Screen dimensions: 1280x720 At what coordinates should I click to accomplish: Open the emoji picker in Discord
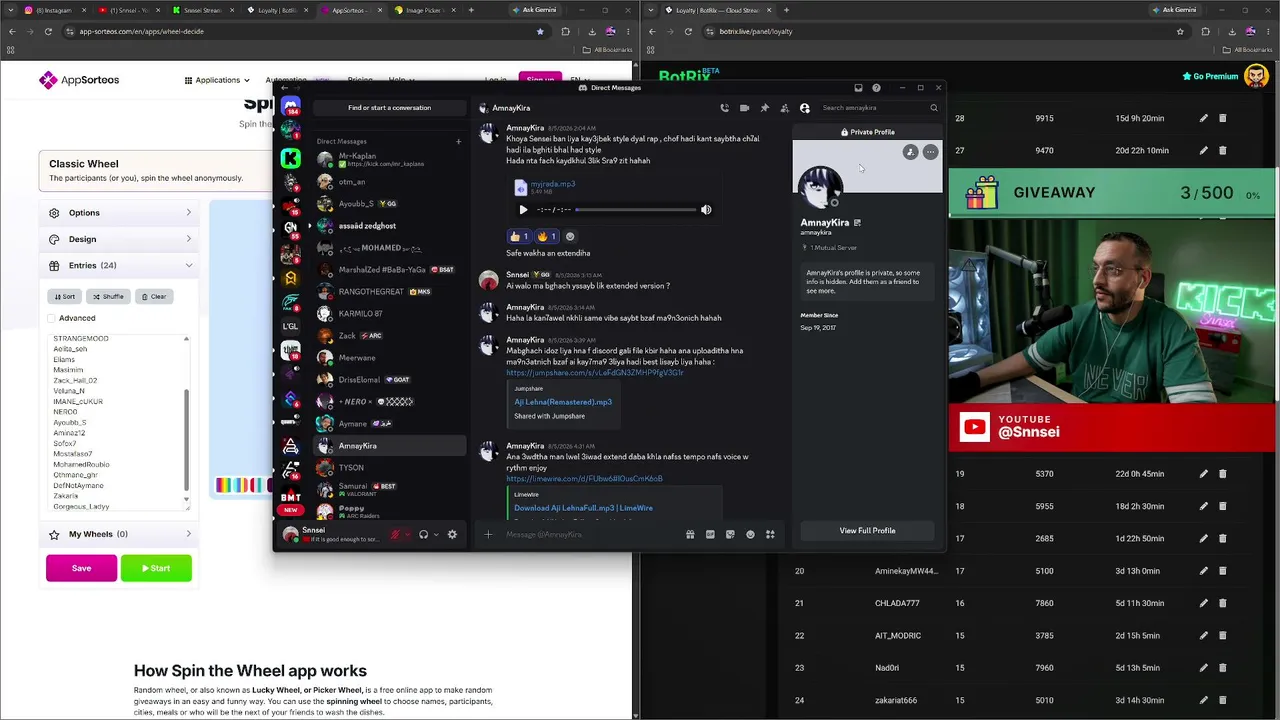(750, 535)
